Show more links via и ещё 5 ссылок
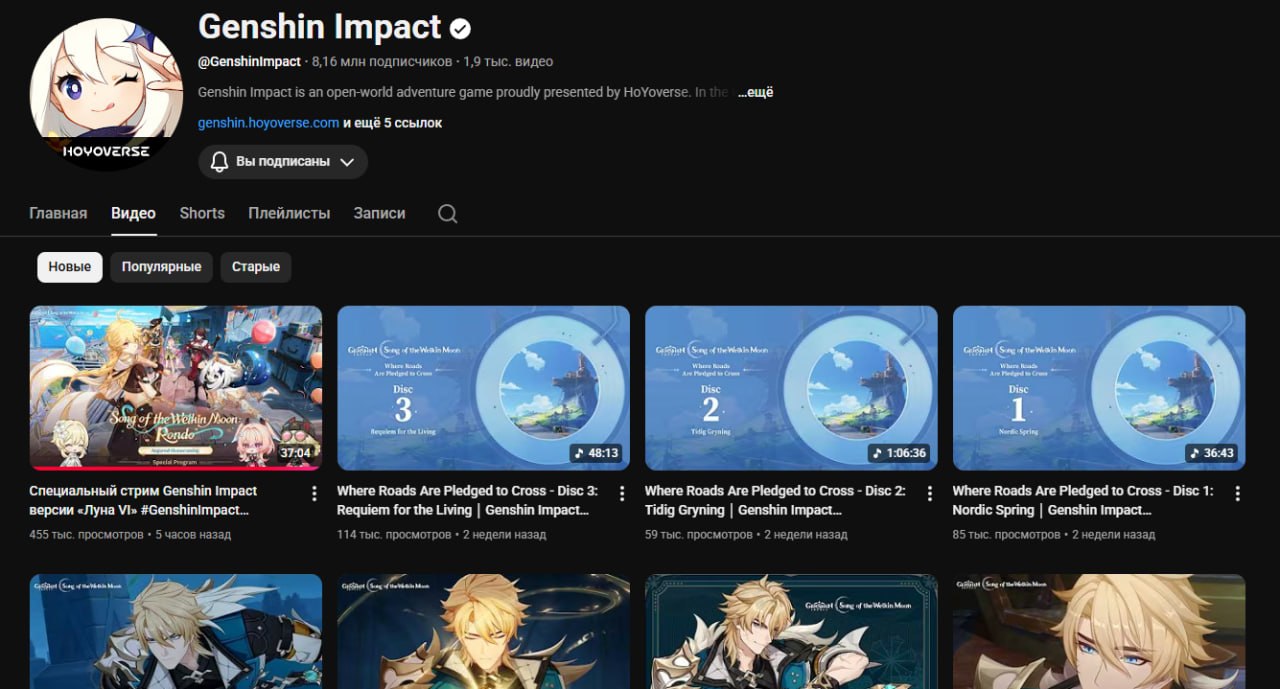 [x=392, y=123]
